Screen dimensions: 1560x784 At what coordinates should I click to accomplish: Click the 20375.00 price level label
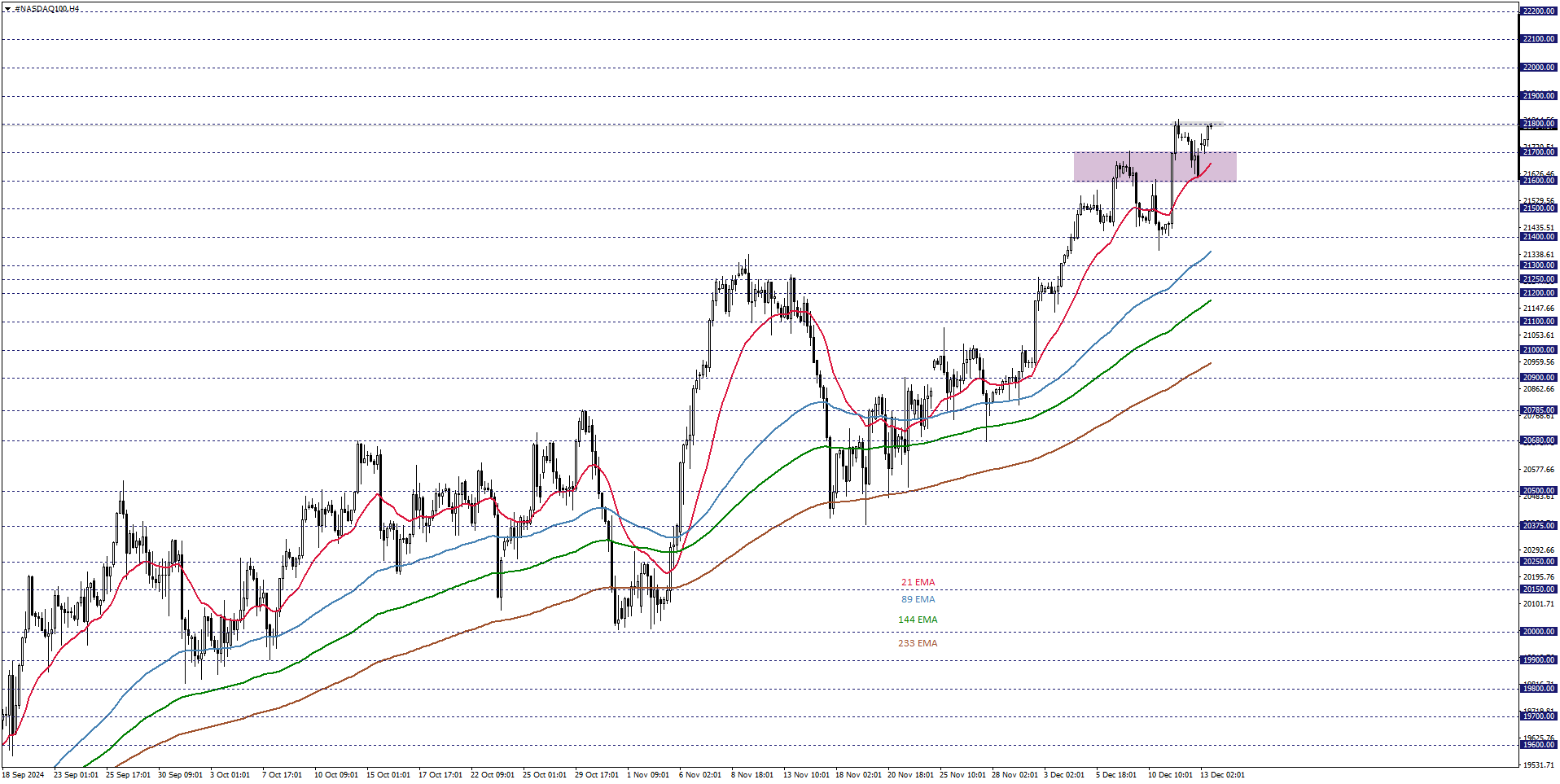pos(1538,526)
